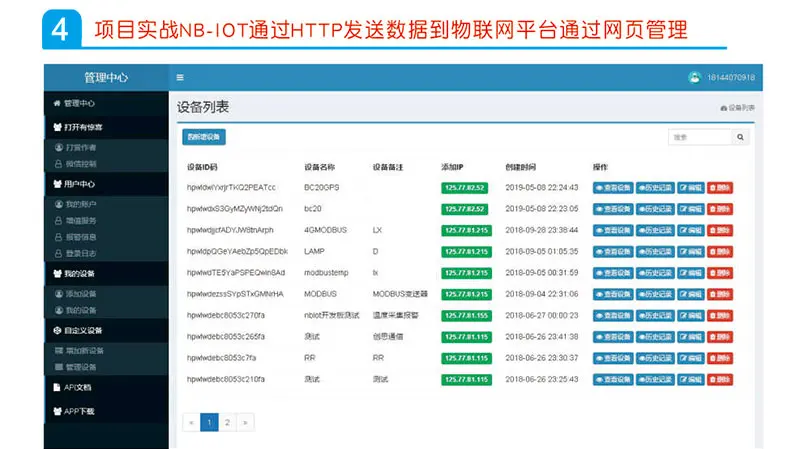View device for the bc20 row
This screenshot has width=800, height=449.
click(x=613, y=209)
